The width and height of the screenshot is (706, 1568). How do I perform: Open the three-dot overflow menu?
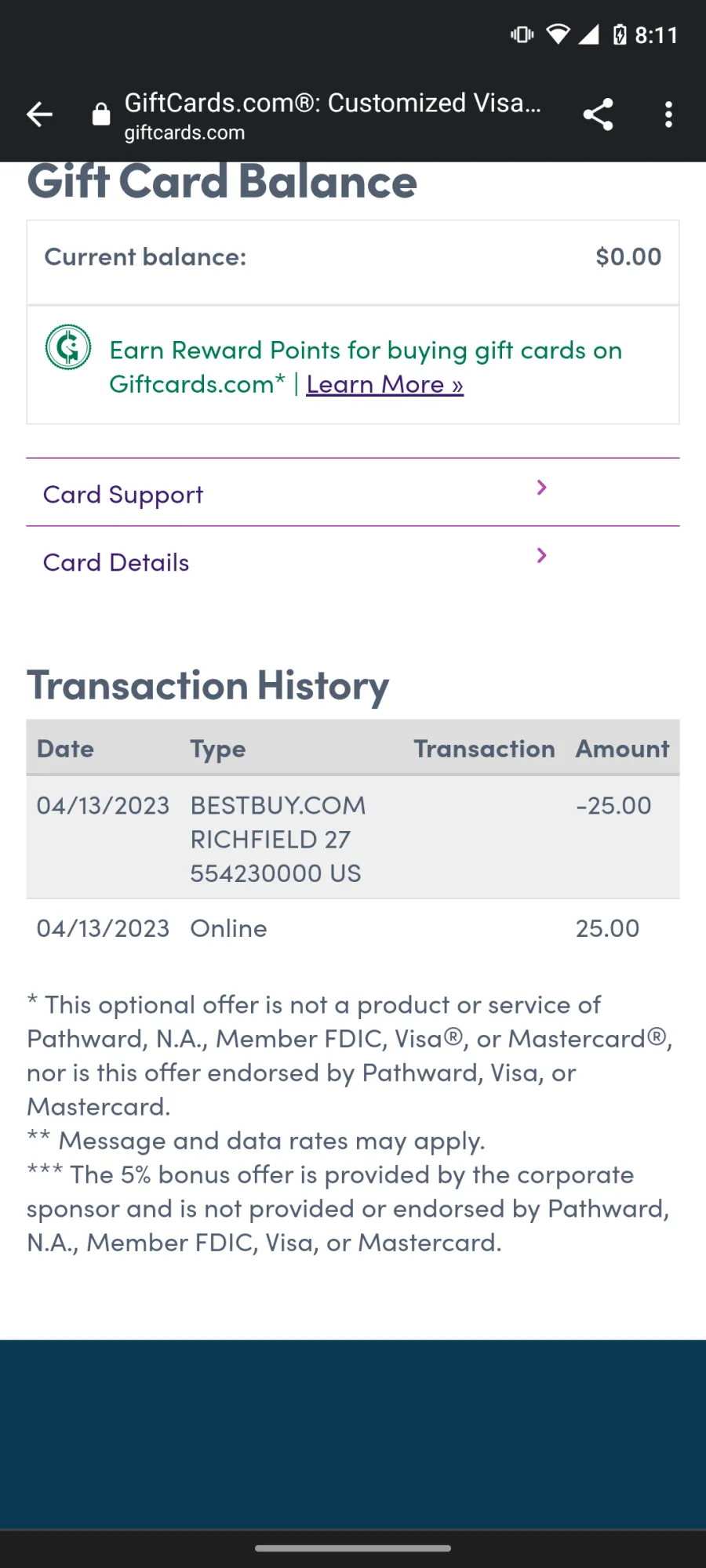pyautogui.click(x=668, y=114)
